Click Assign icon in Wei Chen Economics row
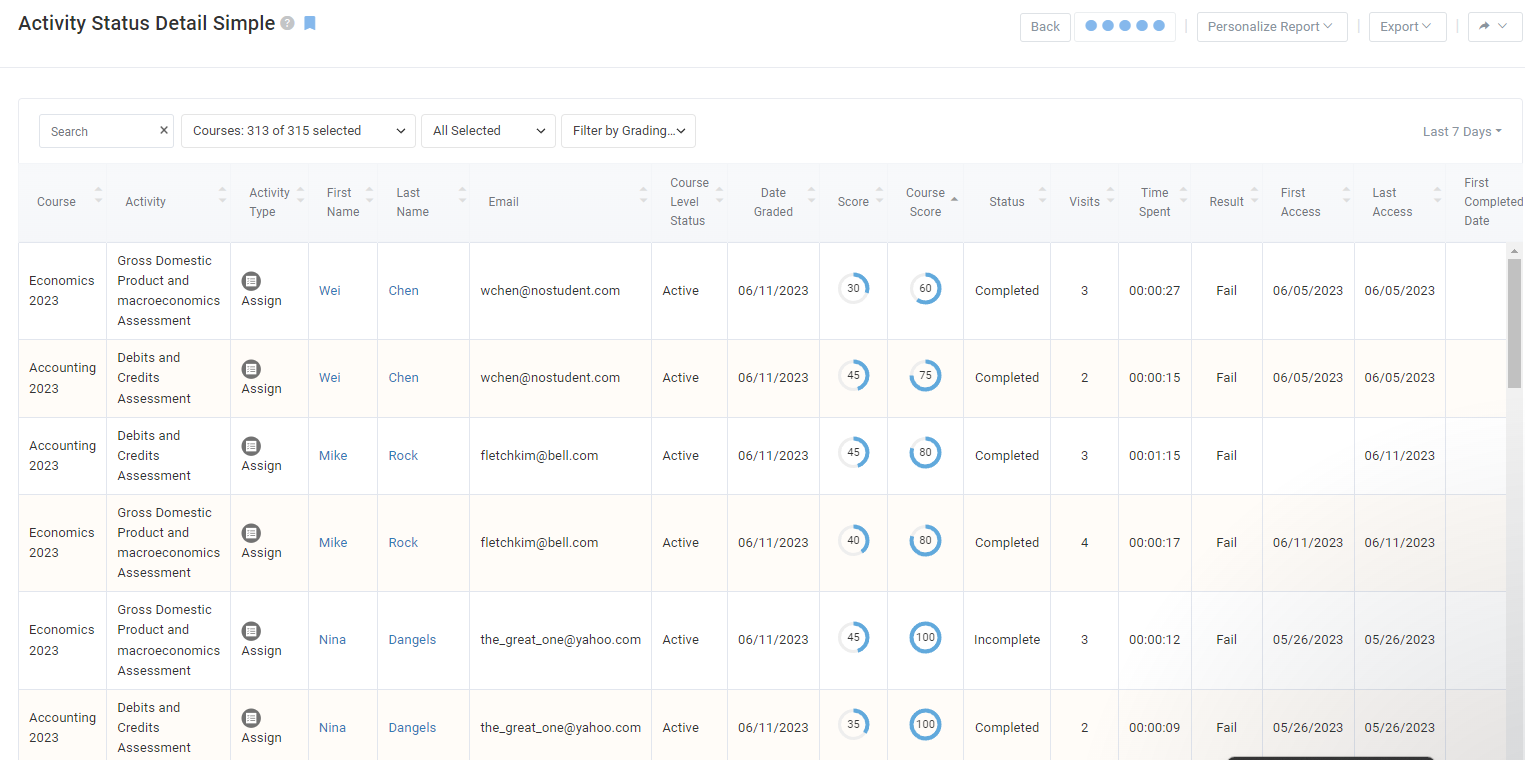This screenshot has height=760, width=1525. tap(252, 281)
